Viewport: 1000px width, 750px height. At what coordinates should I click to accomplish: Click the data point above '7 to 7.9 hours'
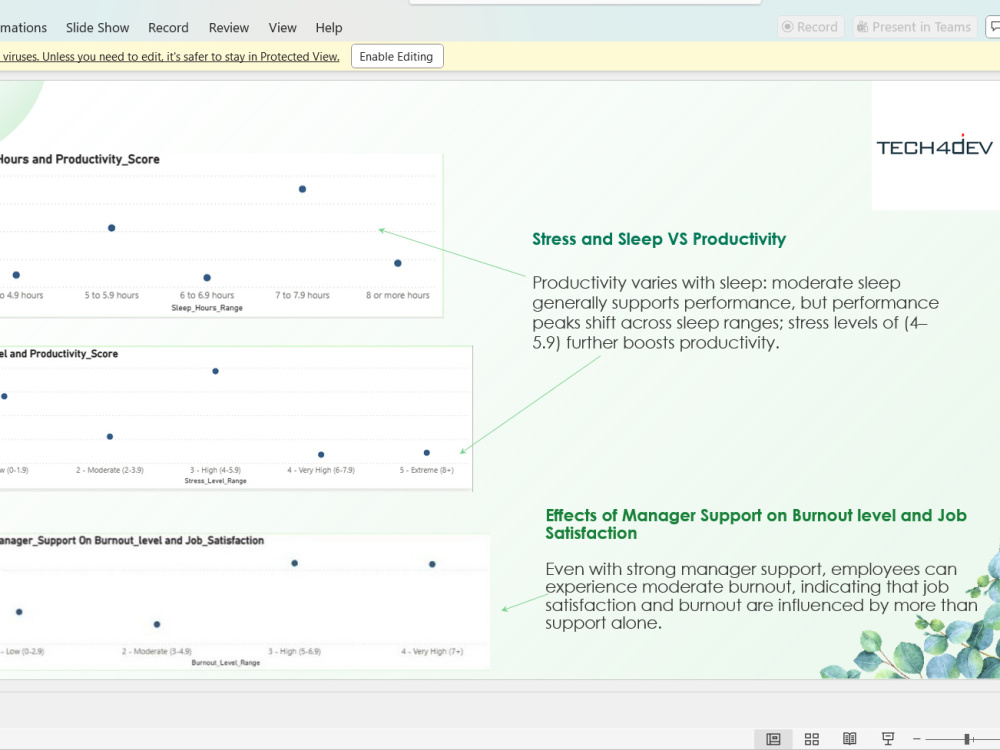(302, 189)
